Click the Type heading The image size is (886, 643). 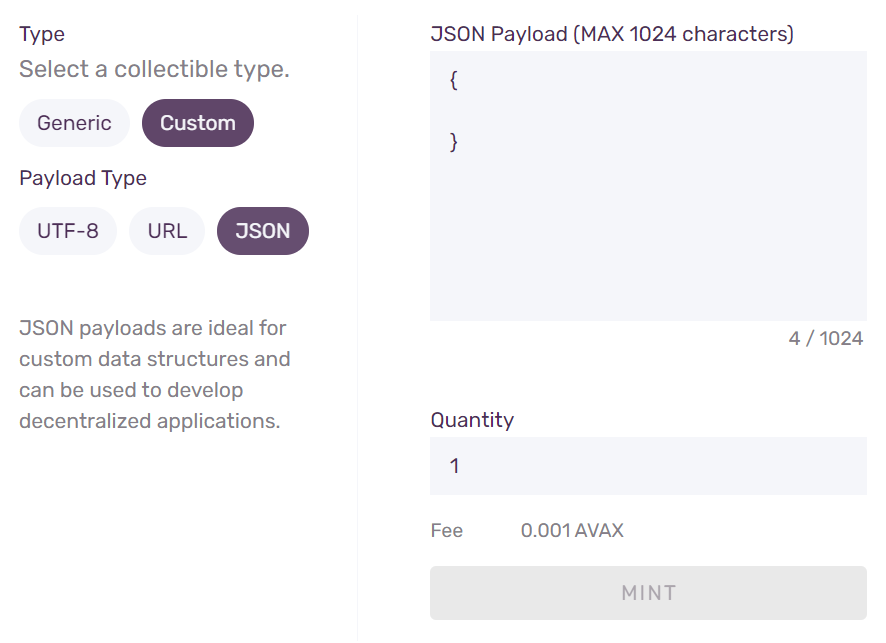(42, 35)
